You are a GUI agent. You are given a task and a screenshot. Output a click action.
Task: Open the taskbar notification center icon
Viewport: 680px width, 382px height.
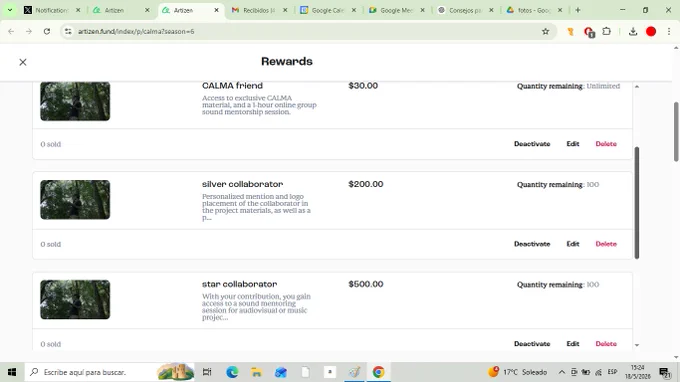click(x=665, y=372)
